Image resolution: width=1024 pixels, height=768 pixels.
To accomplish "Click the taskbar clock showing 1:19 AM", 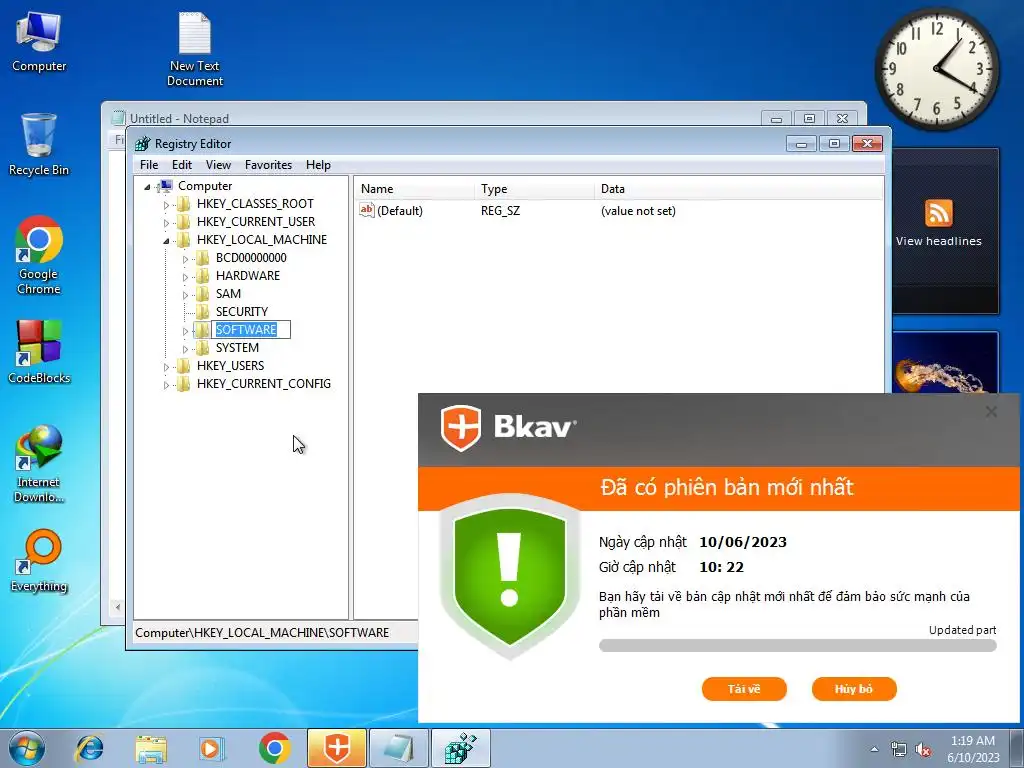I will 973,749.
